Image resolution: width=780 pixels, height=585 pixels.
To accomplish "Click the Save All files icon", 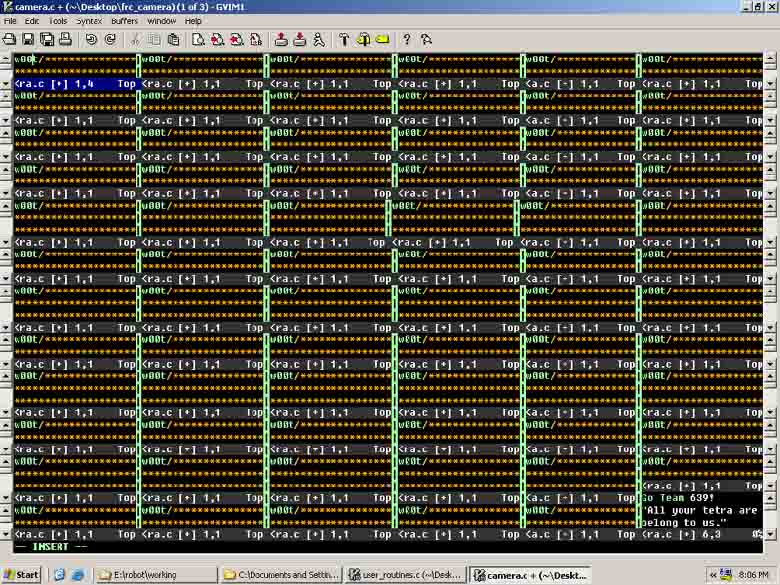I will click(47, 39).
